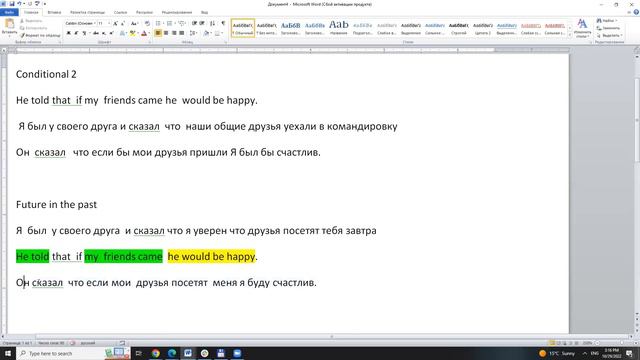
Task: Apply the large Aab Название style
Action: tap(339, 28)
